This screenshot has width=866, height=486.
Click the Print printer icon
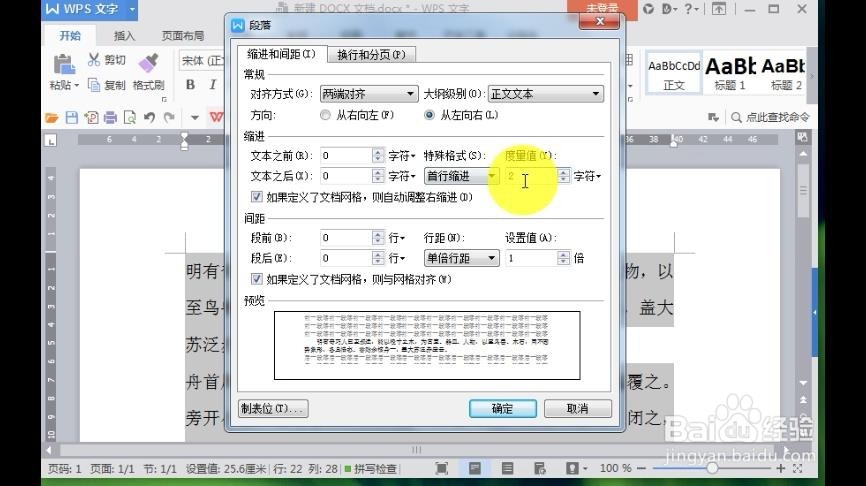click(x=110, y=117)
